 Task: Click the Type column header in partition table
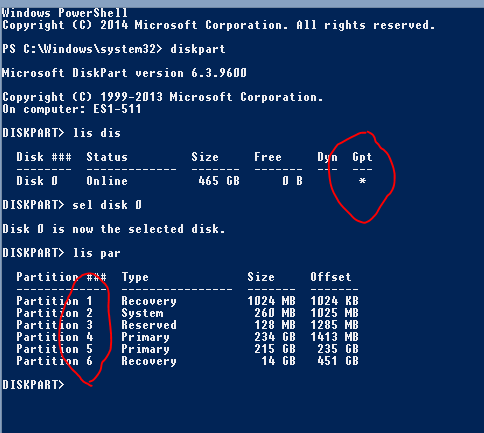click(x=135, y=277)
